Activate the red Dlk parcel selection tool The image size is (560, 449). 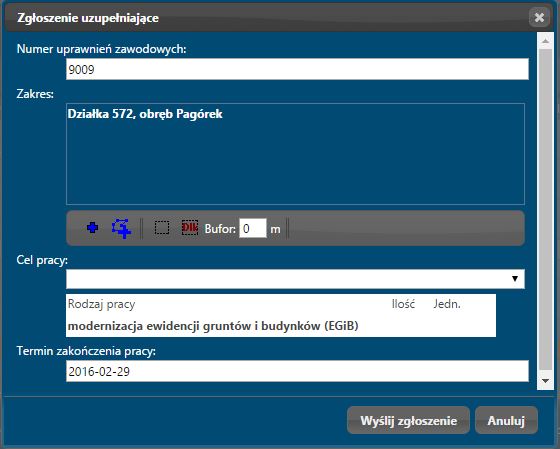click(190, 228)
